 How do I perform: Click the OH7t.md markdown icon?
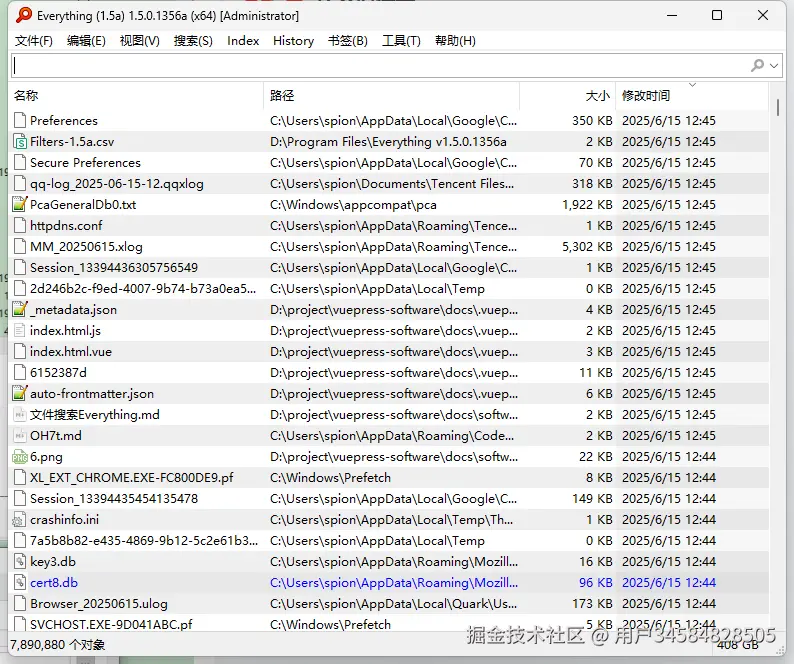tap(20, 436)
